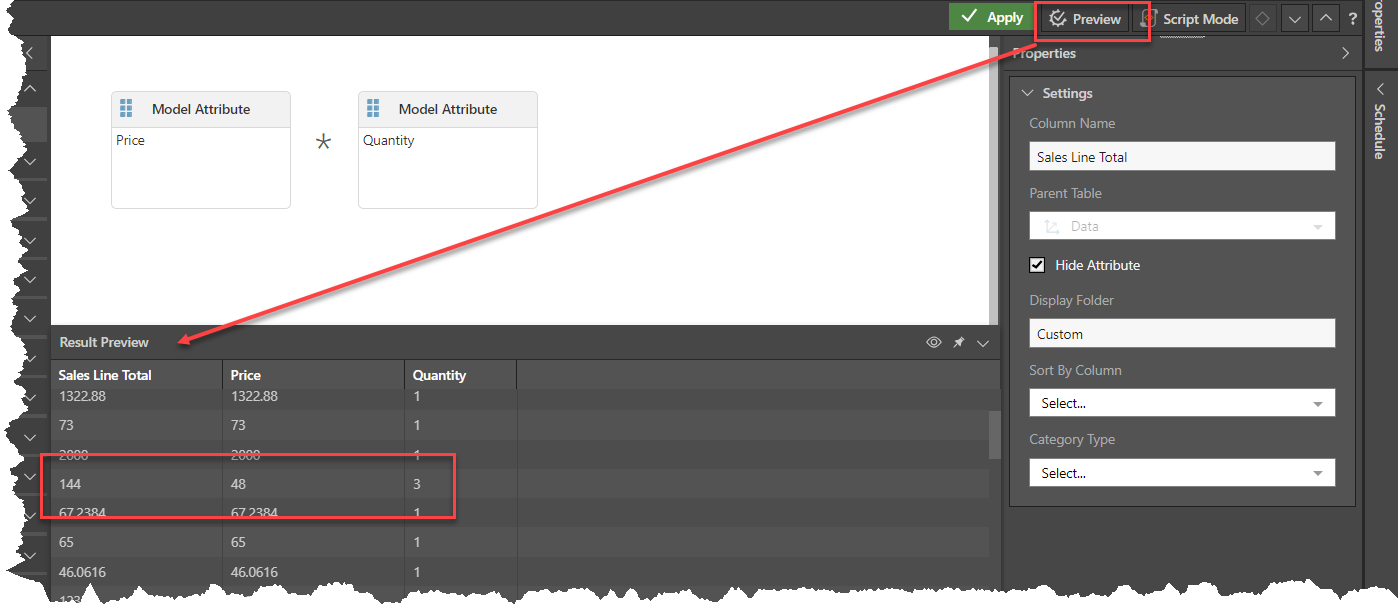The height and width of the screenshot is (611, 1398).
Task: Toggle visibility eye in Result Preview header
Action: click(934, 343)
